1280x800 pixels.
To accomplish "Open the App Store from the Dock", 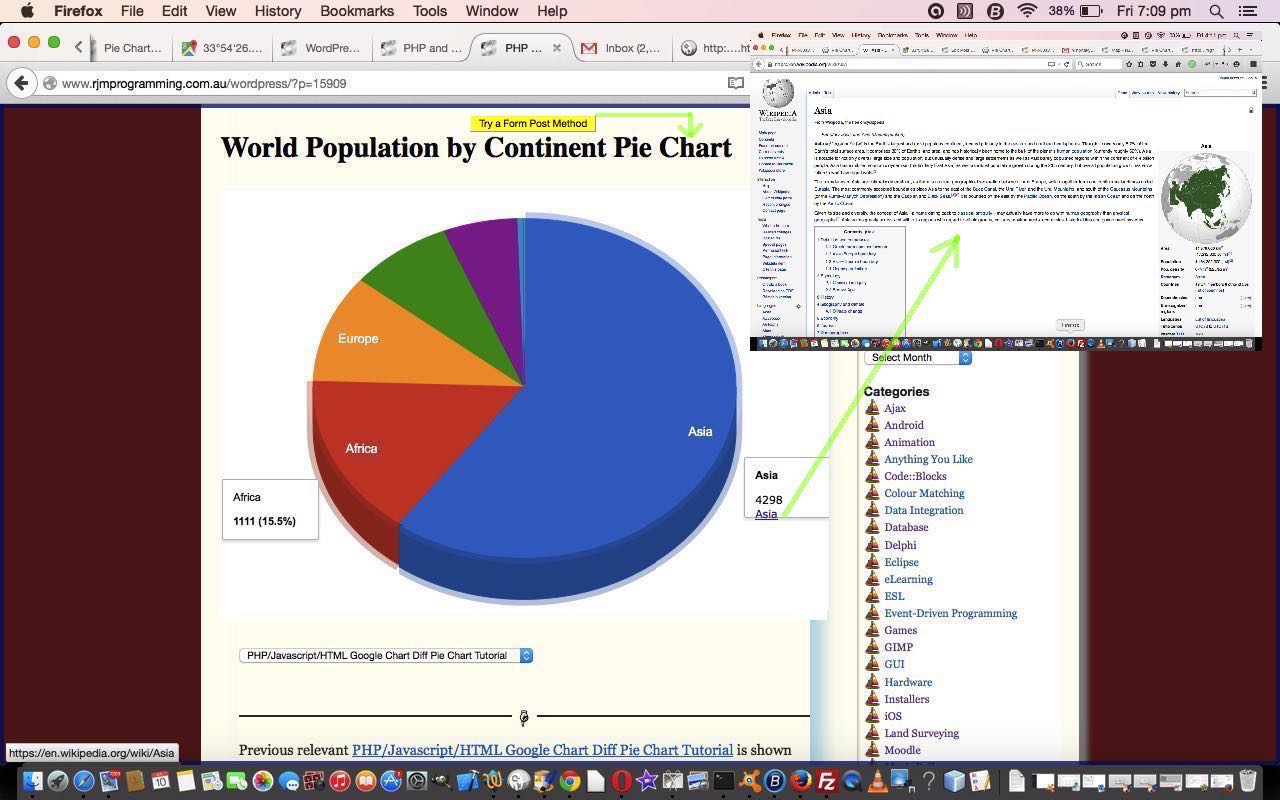I will pos(391,783).
